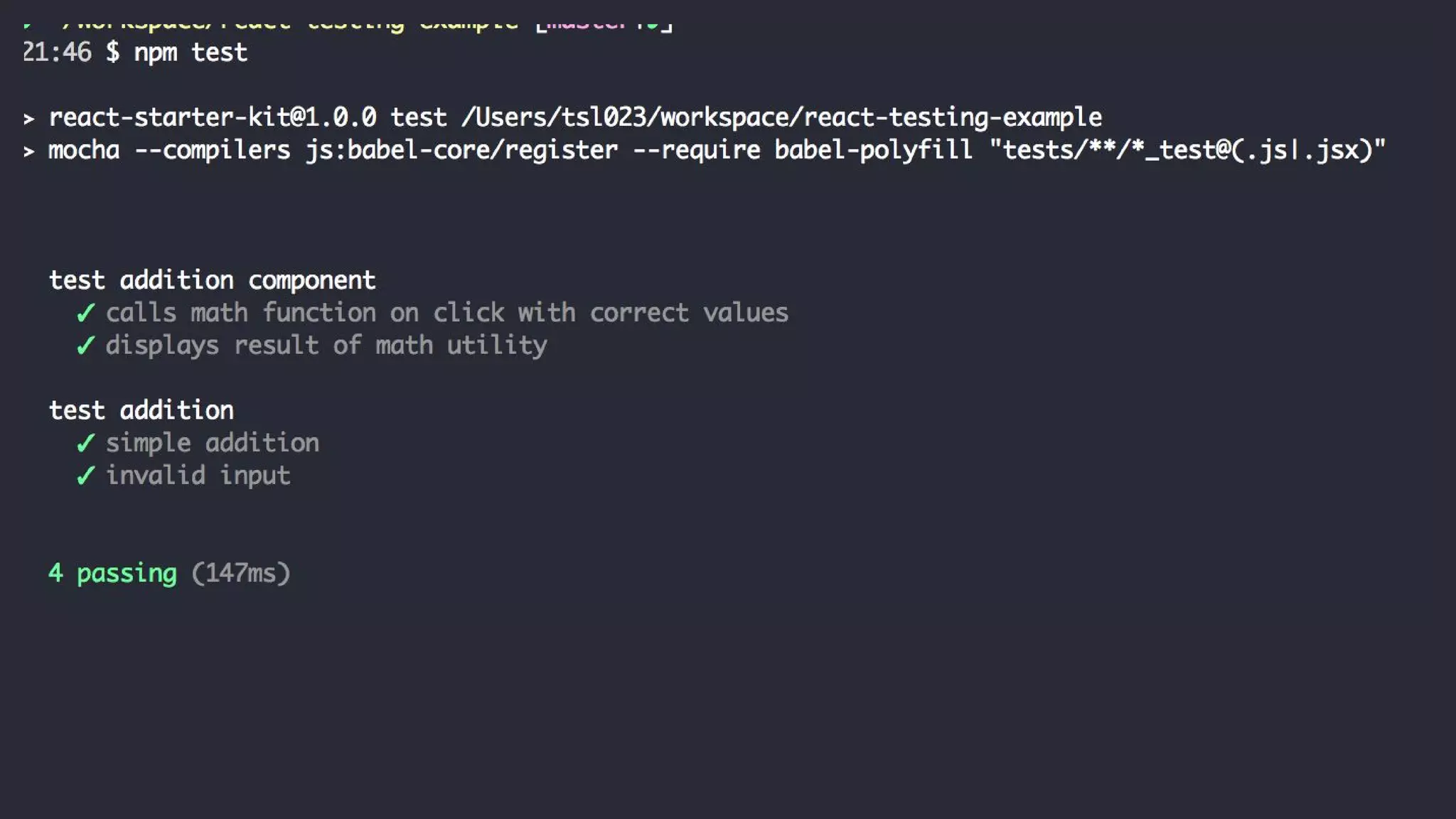The image size is (1456, 819).
Task: Click the arrow before "react-starter-kit@1.0.0"
Action: [28, 118]
